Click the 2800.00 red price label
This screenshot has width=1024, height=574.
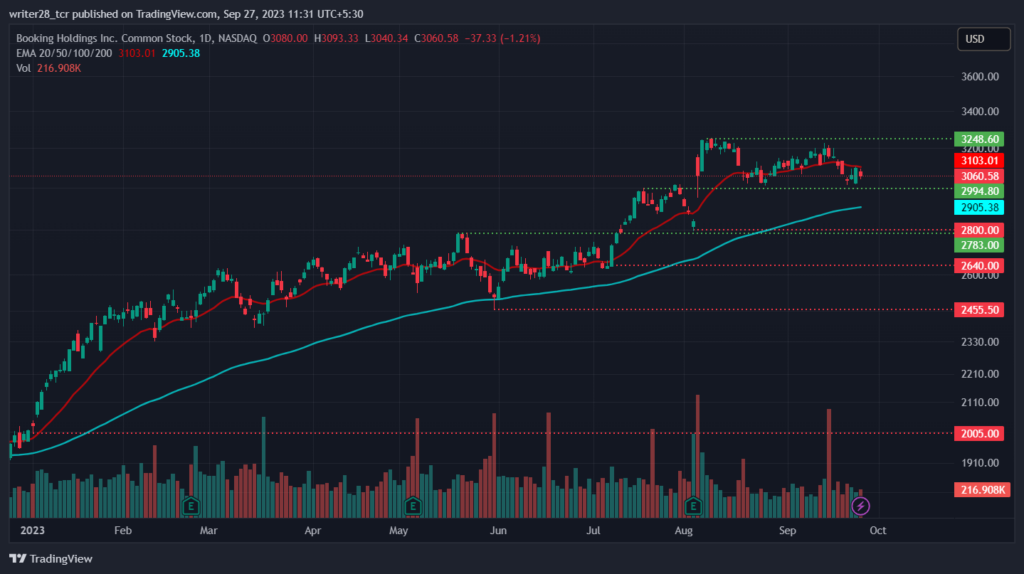(x=979, y=230)
